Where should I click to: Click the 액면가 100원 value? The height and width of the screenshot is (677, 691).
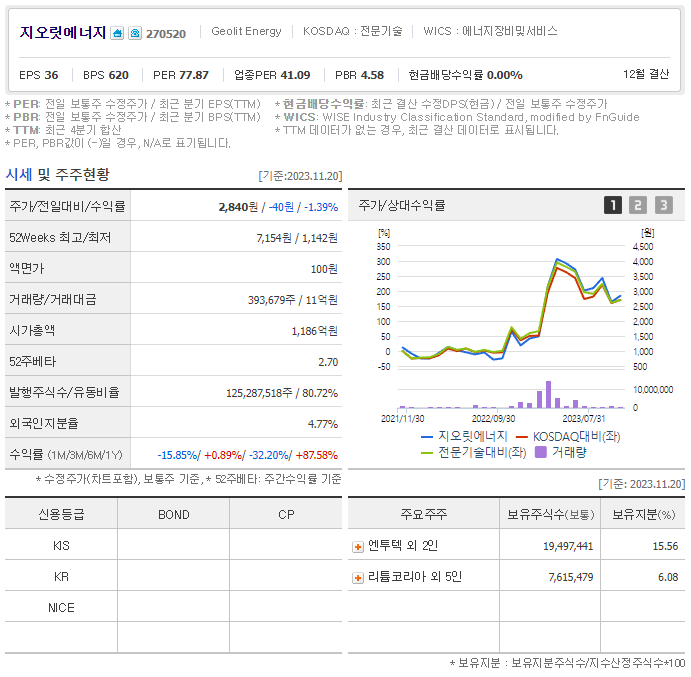pyautogui.click(x=324, y=269)
